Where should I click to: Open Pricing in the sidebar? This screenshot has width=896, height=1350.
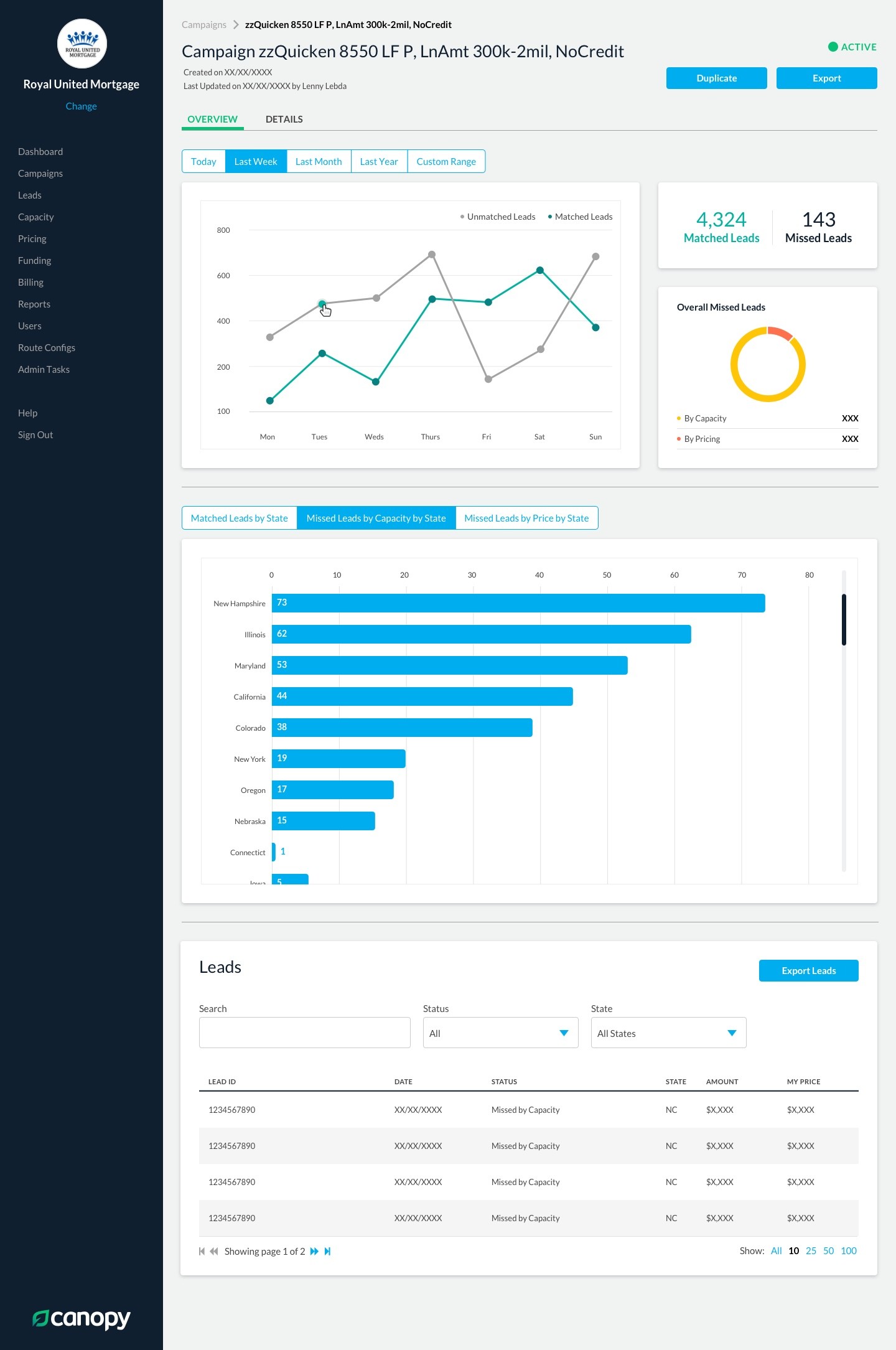32,238
